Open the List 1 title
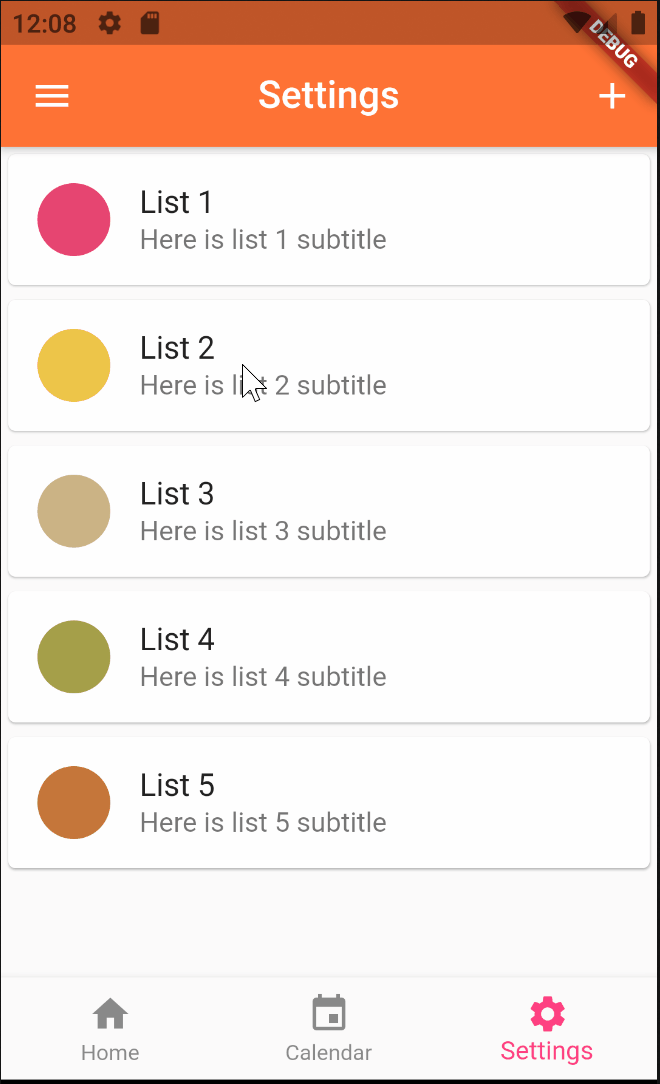660x1084 pixels. click(x=176, y=202)
